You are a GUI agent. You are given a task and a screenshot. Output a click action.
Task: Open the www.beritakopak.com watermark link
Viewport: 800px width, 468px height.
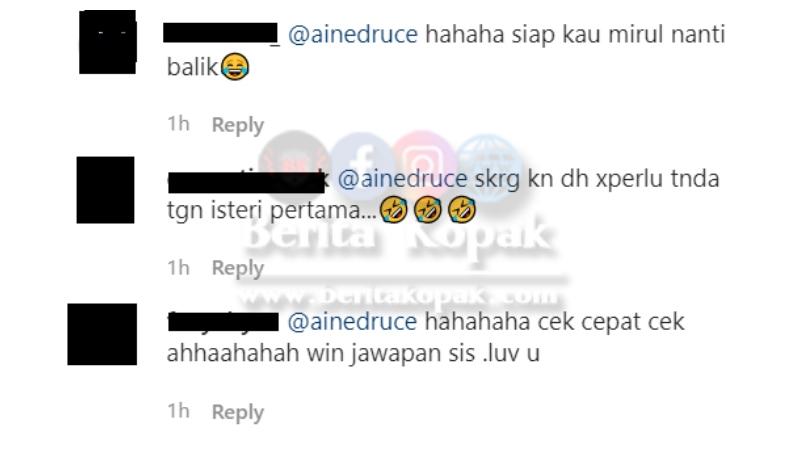coord(398,295)
